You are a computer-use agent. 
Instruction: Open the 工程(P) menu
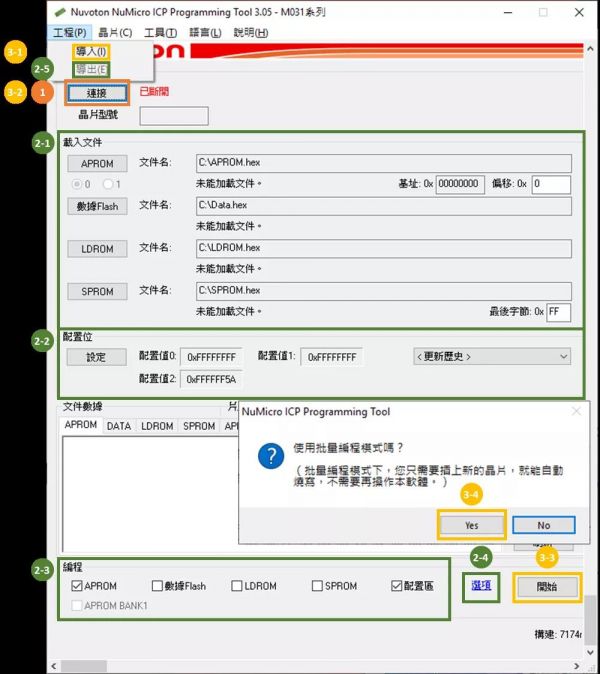[69, 33]
